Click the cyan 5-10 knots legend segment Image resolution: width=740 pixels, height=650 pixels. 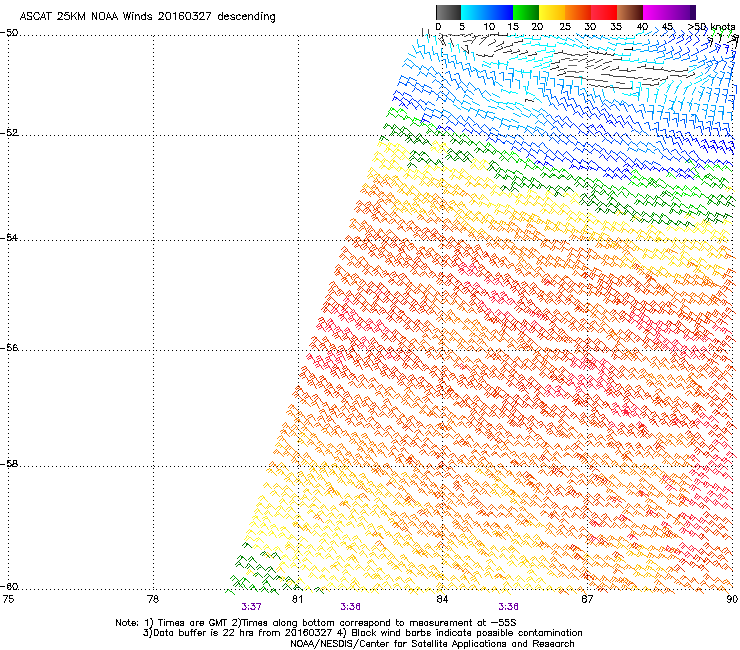click(474, 12)
